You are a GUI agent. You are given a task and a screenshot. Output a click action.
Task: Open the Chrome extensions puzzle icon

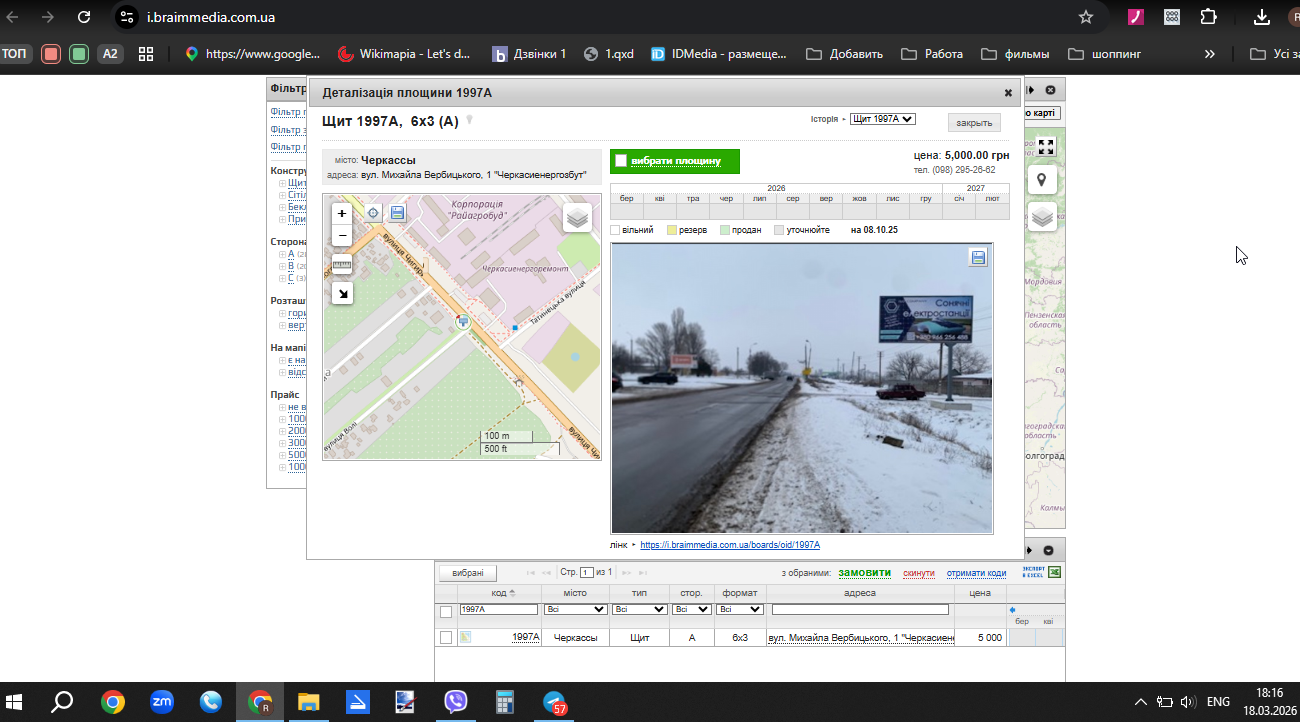1208,17
